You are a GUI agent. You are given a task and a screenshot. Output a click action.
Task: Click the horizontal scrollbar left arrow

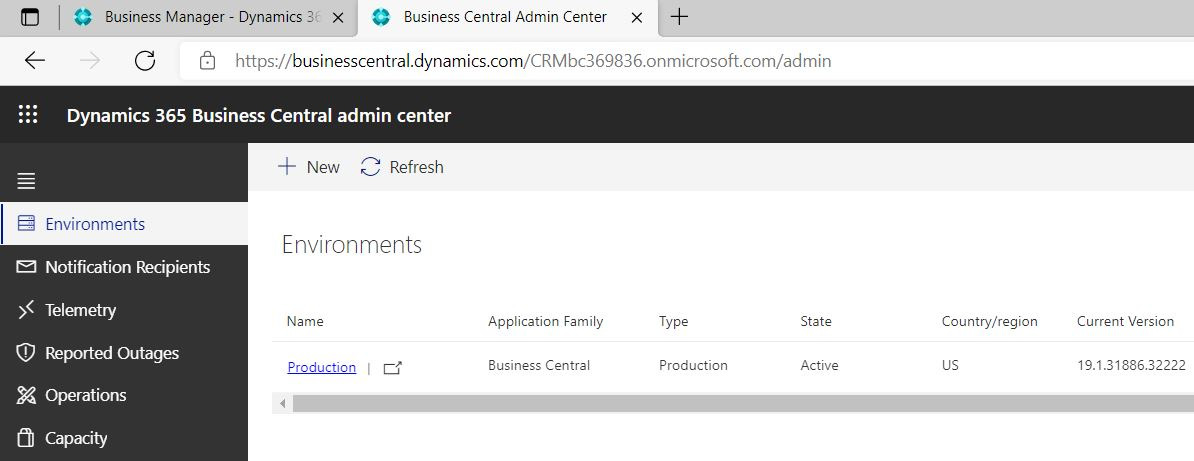(283, 403)
